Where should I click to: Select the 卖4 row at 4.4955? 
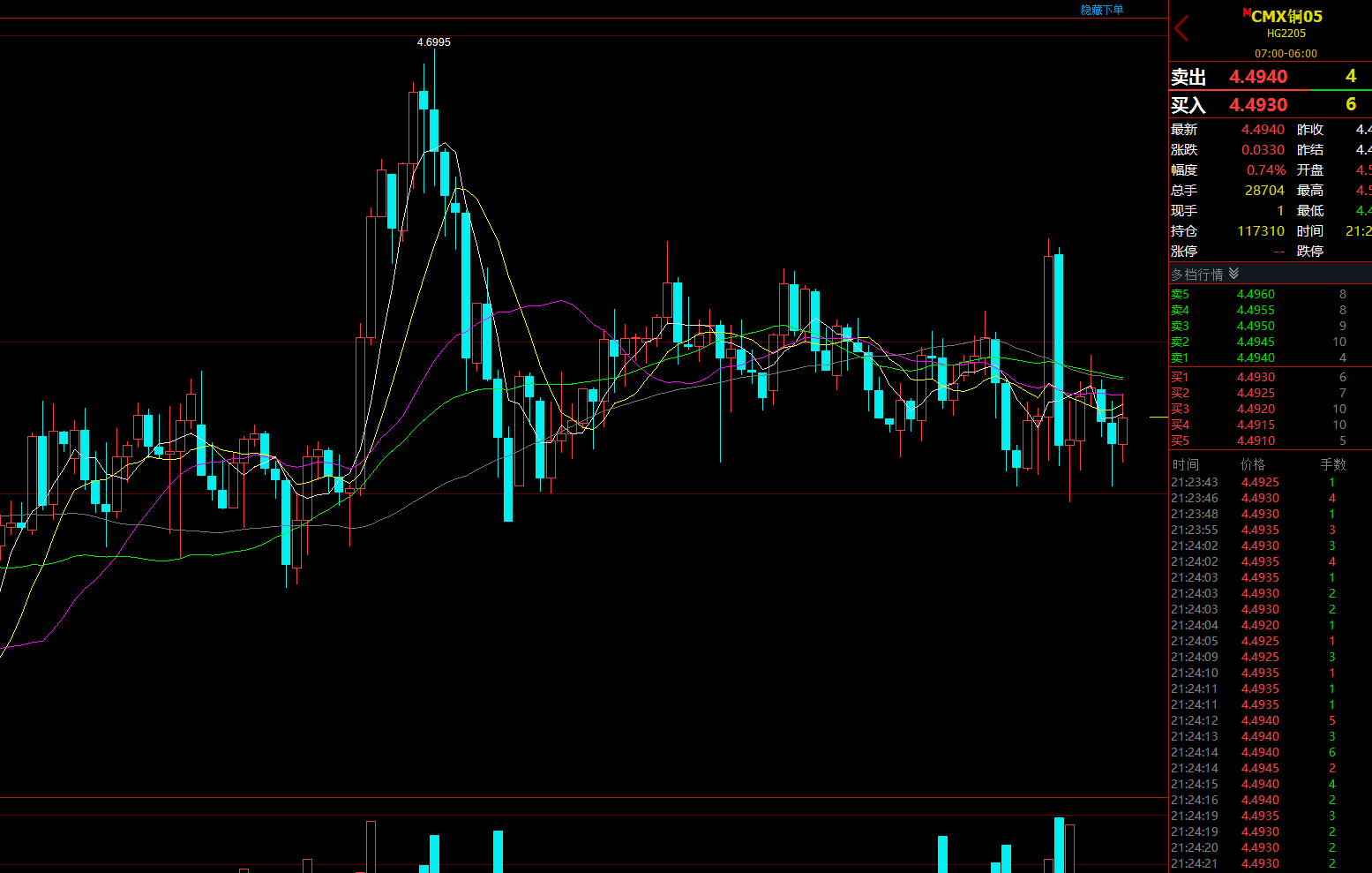coord(1271,311)
